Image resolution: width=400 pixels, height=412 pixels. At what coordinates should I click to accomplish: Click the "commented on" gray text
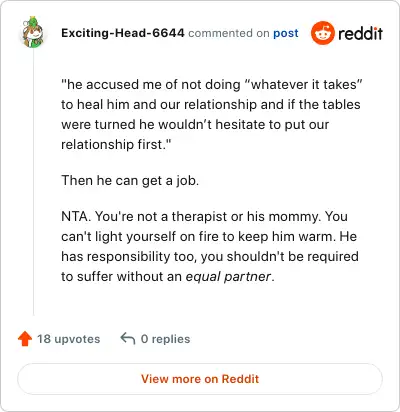click(229, 33)
